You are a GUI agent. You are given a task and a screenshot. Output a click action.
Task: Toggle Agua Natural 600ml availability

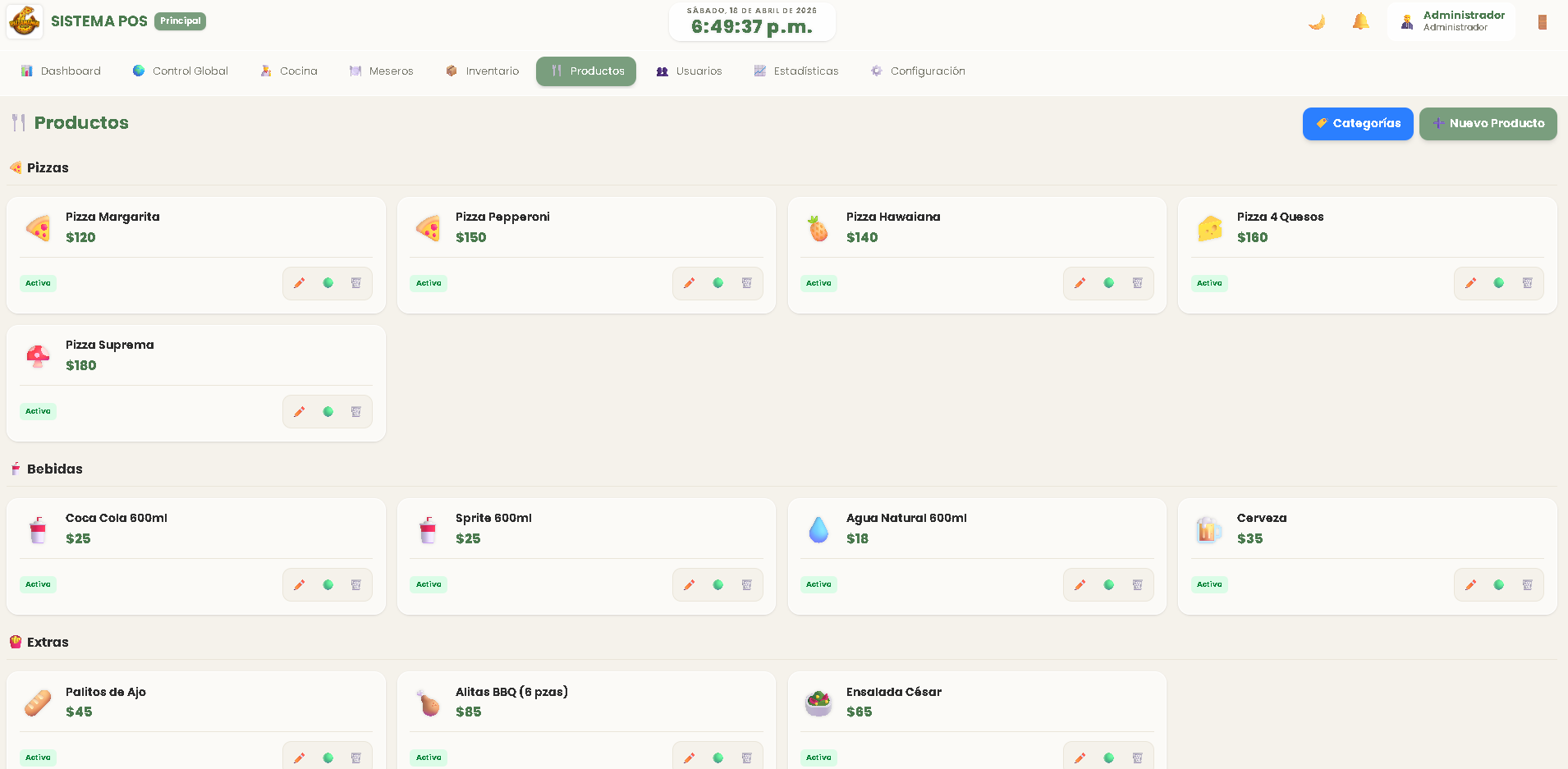(1108, 585)
